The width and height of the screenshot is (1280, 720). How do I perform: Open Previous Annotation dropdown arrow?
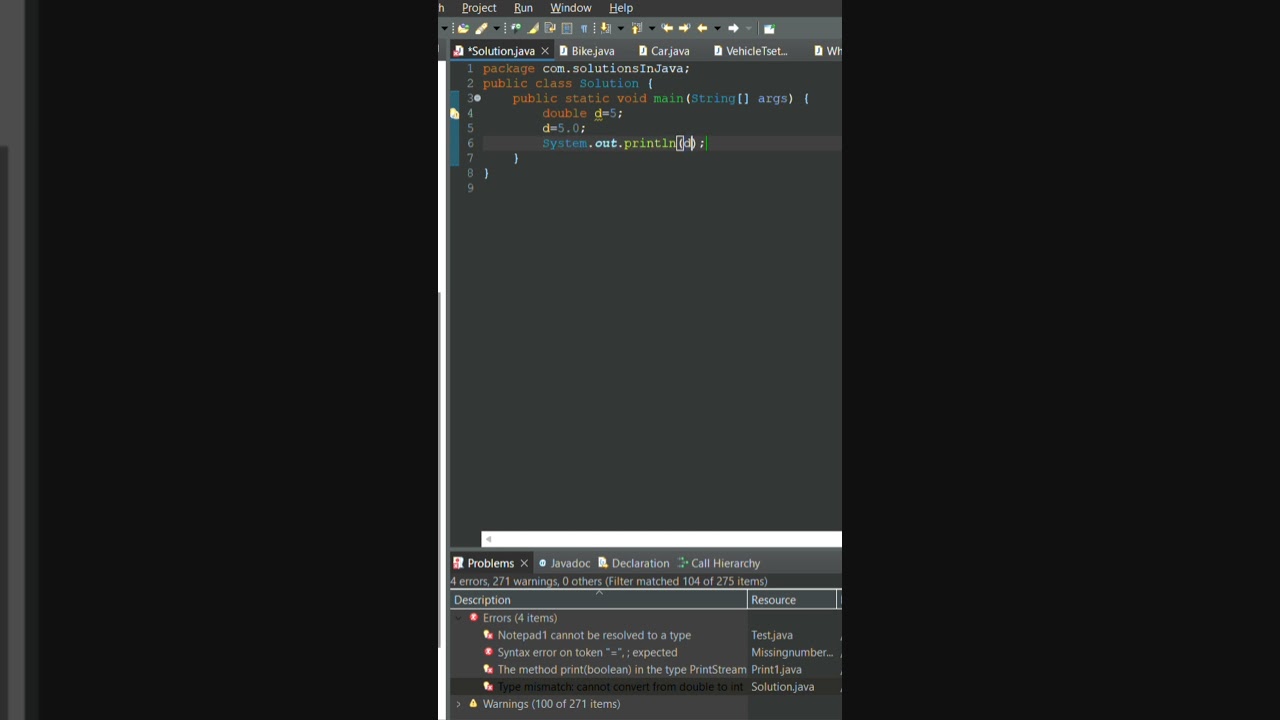(652, 28)
